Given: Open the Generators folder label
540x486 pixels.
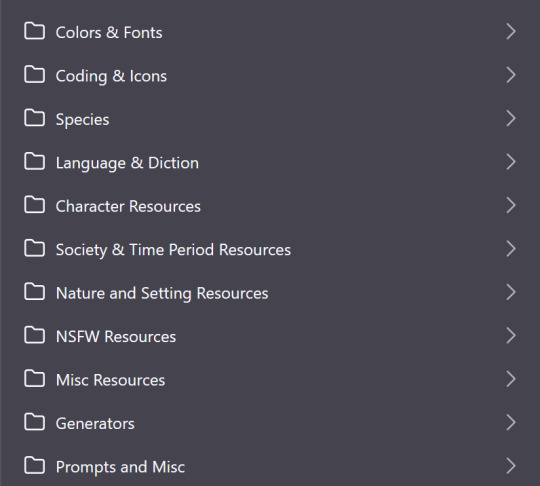Looking at the screenshot, I should (x=95, y=423).
